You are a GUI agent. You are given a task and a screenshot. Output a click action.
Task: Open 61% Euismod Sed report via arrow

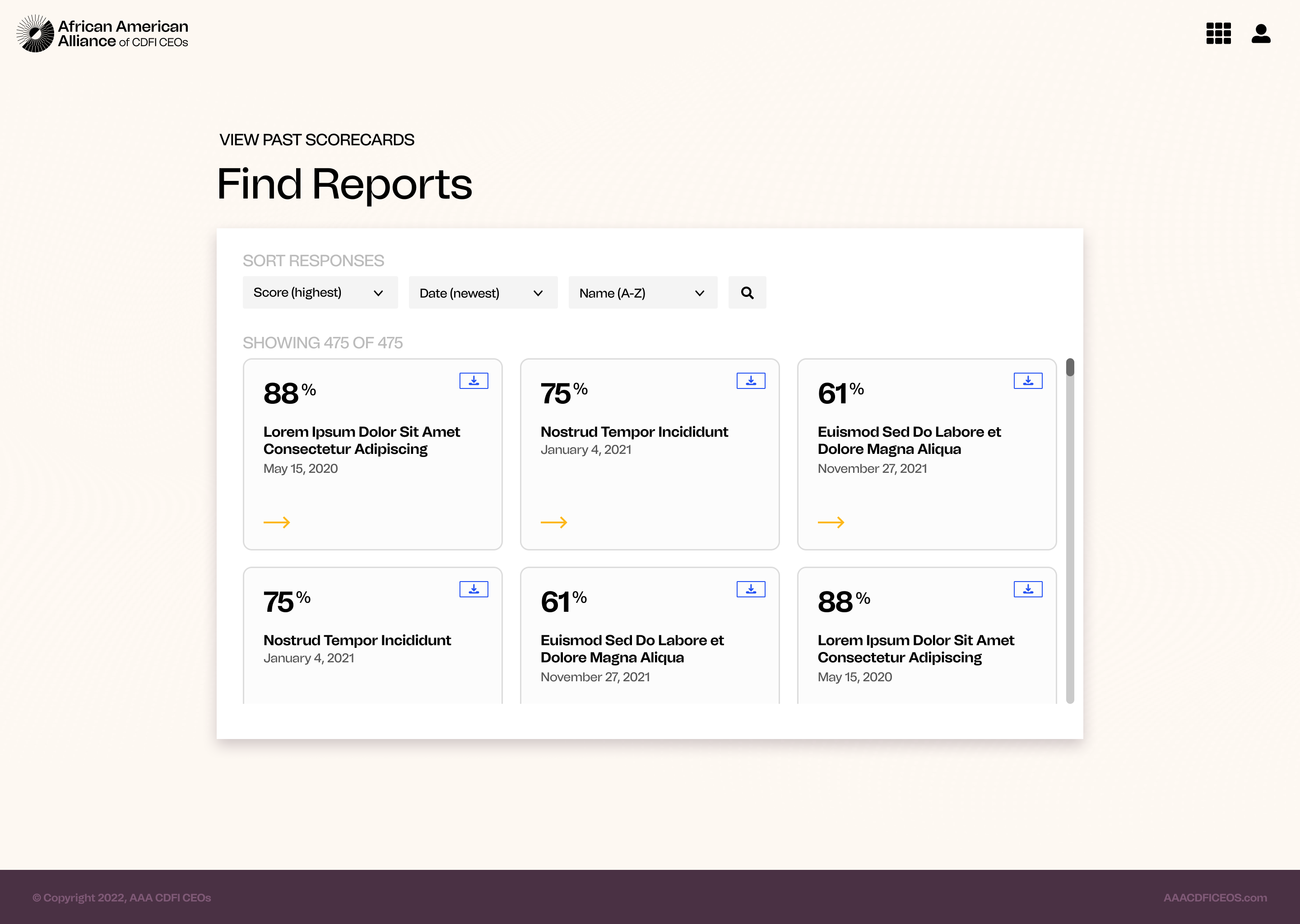(831, 522)
